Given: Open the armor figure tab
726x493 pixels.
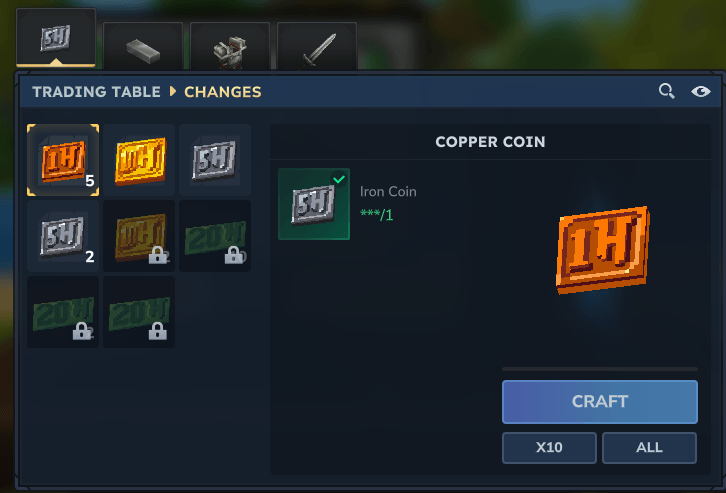Looking at the screenshot, I should 230,46.
